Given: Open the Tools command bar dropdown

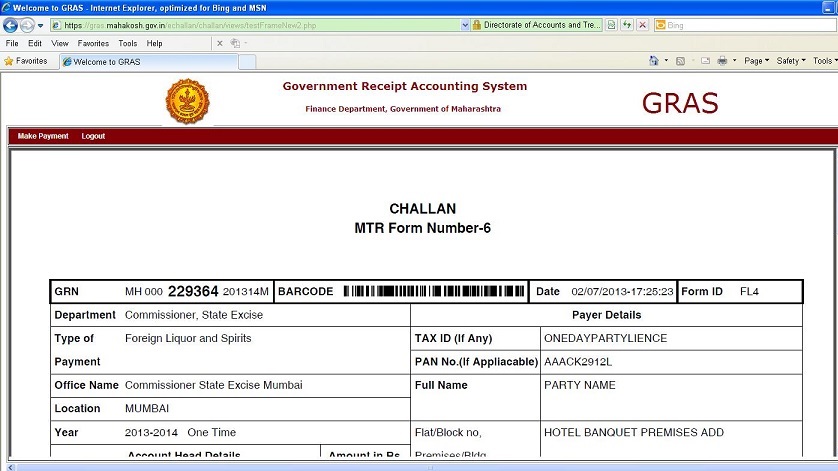Looking at the screenshot, I should [x=825, y=61].
